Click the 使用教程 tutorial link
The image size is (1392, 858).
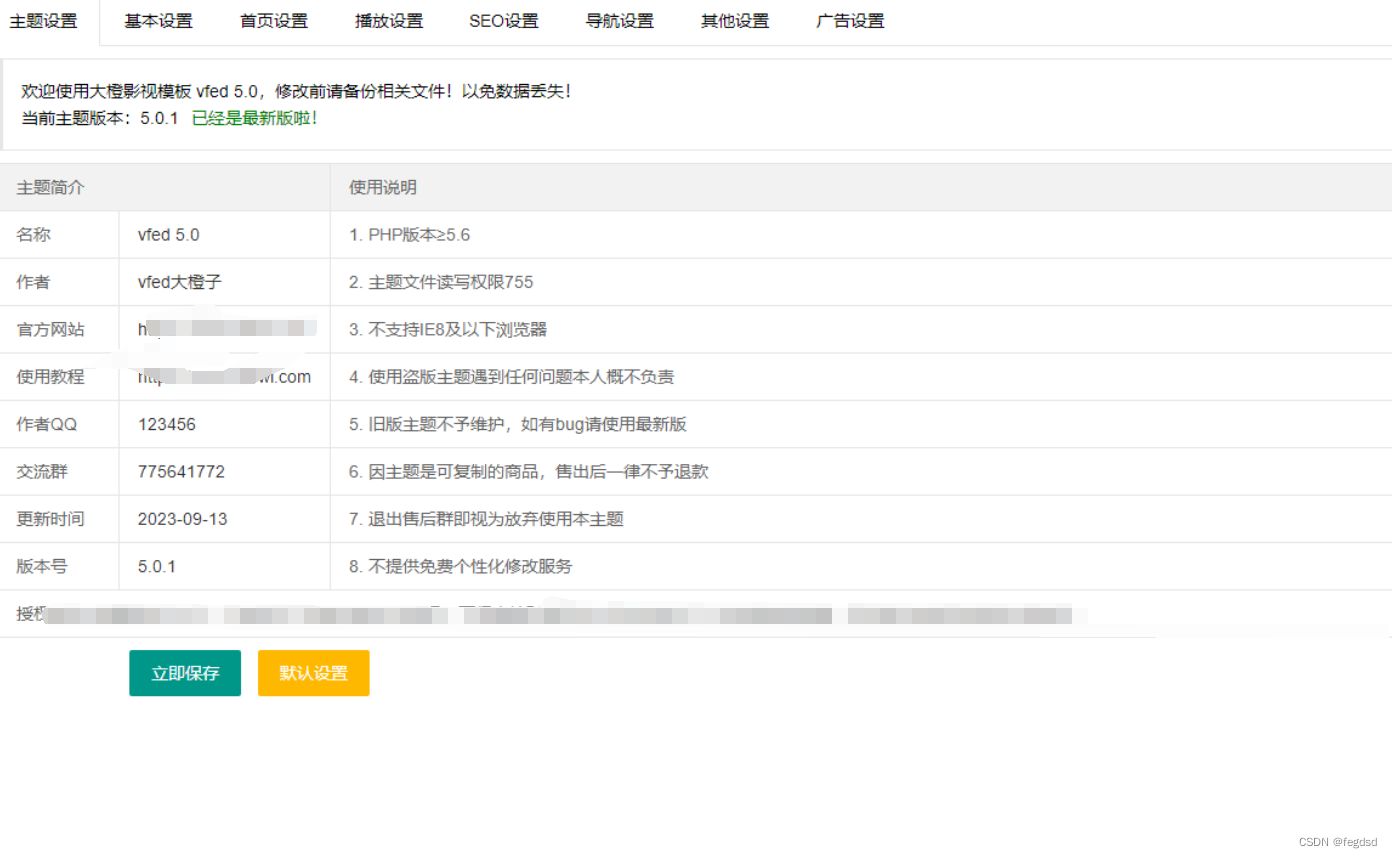point(225,377)
